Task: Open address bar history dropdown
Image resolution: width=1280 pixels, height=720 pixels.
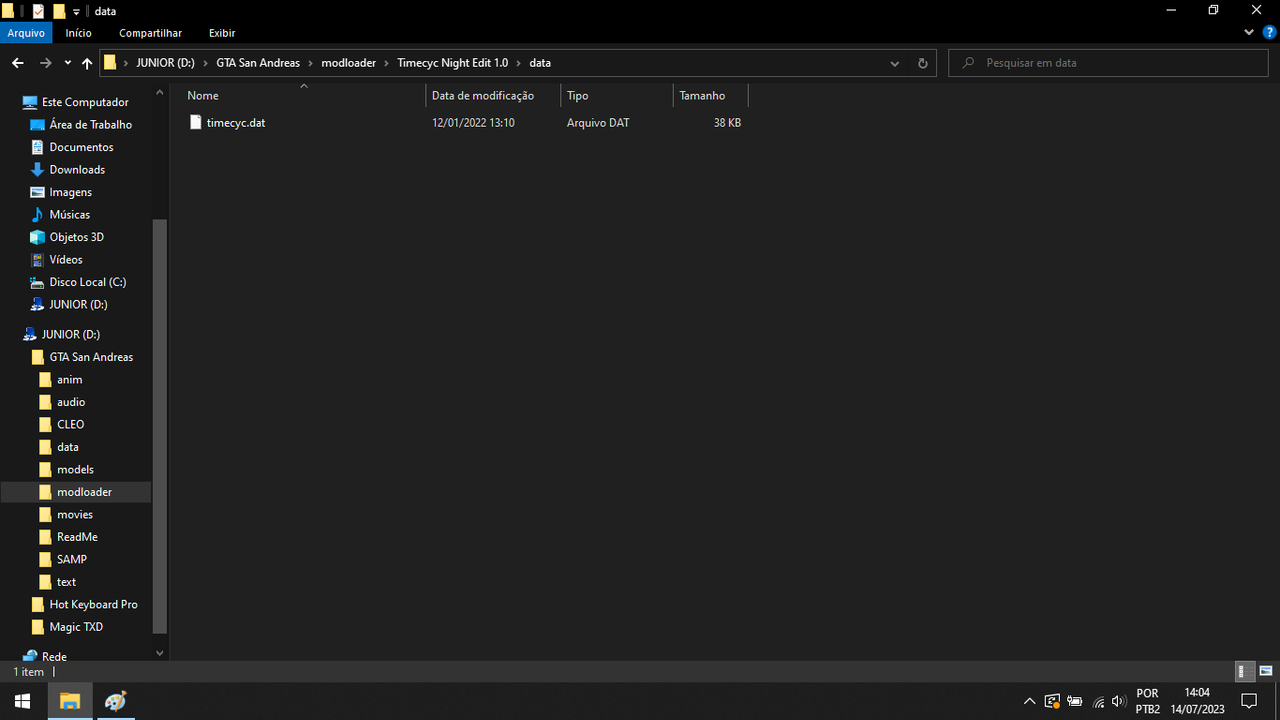Action: tap(894, 63)
